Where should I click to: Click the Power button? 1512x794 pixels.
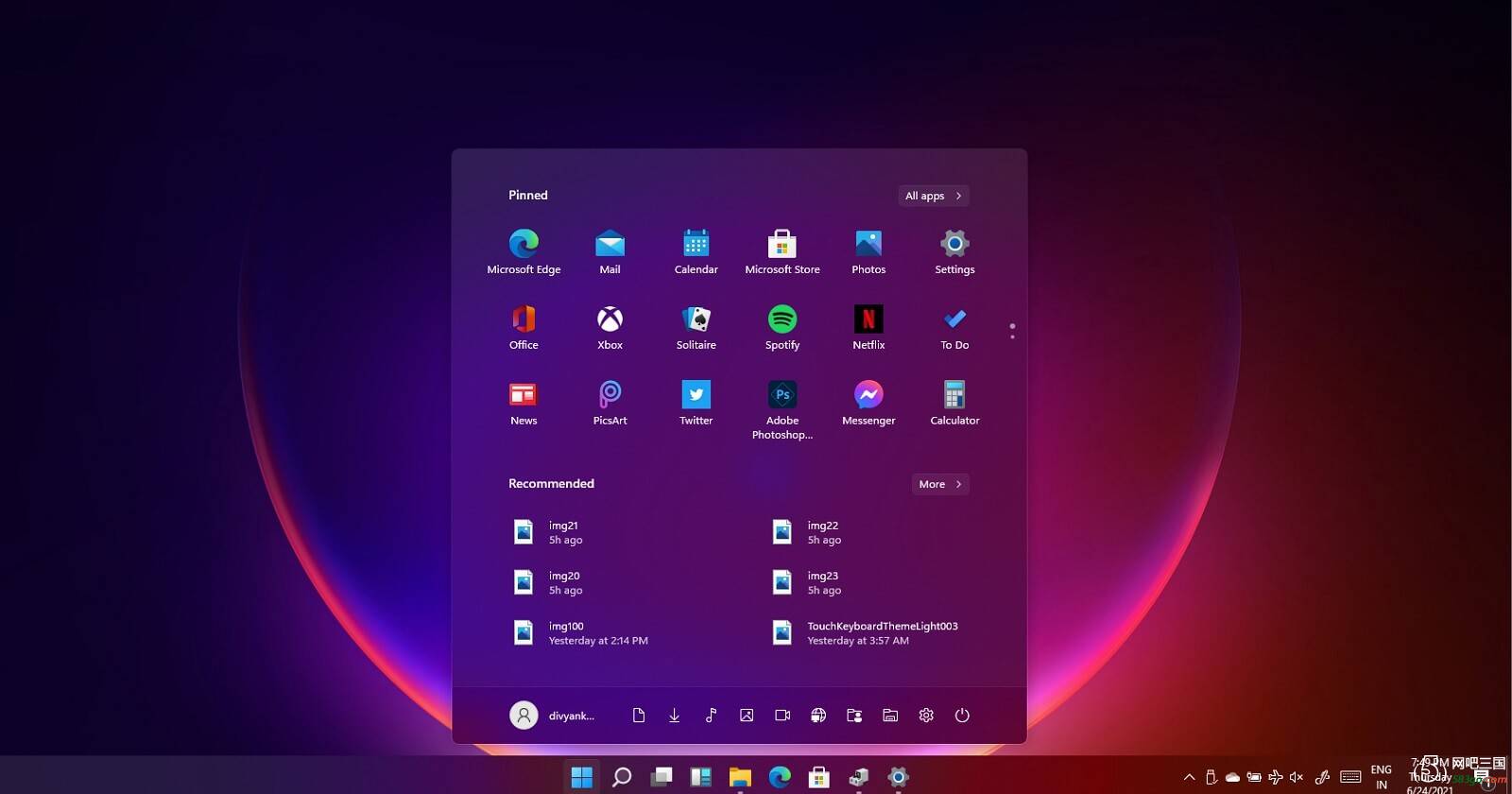[x=962, y=716]
